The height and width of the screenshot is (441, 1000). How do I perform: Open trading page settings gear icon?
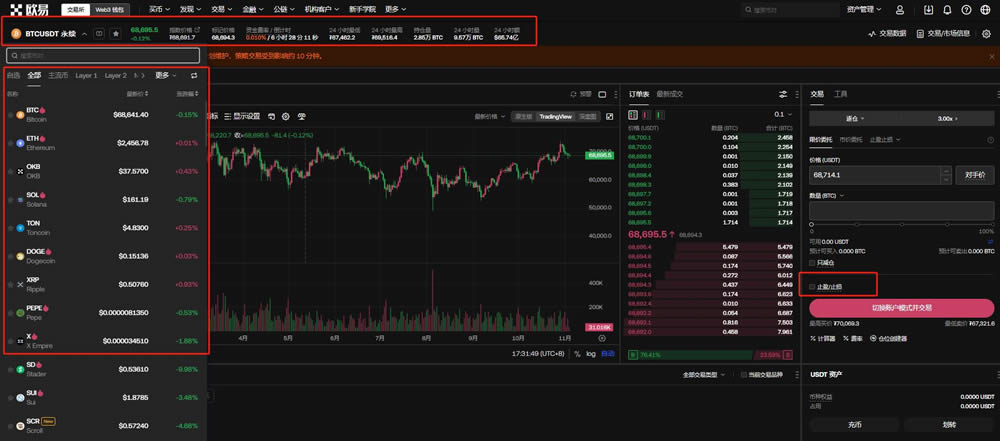coord(986,33)
